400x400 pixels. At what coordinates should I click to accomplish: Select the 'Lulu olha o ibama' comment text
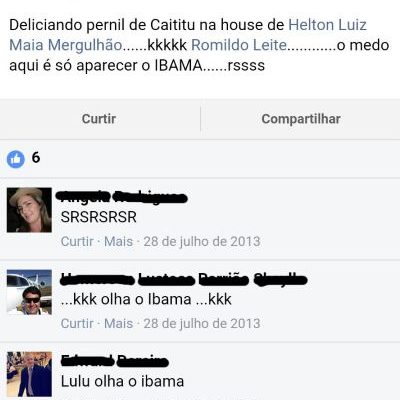122,381
